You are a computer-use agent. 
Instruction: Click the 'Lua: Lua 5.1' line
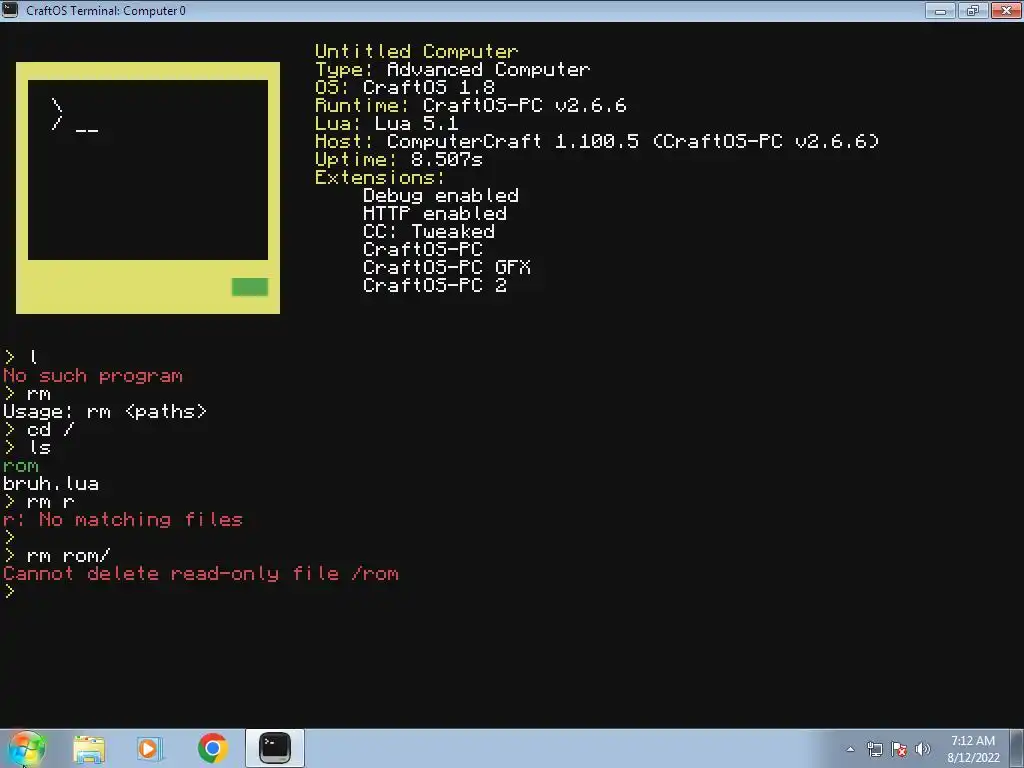[387, 123]
